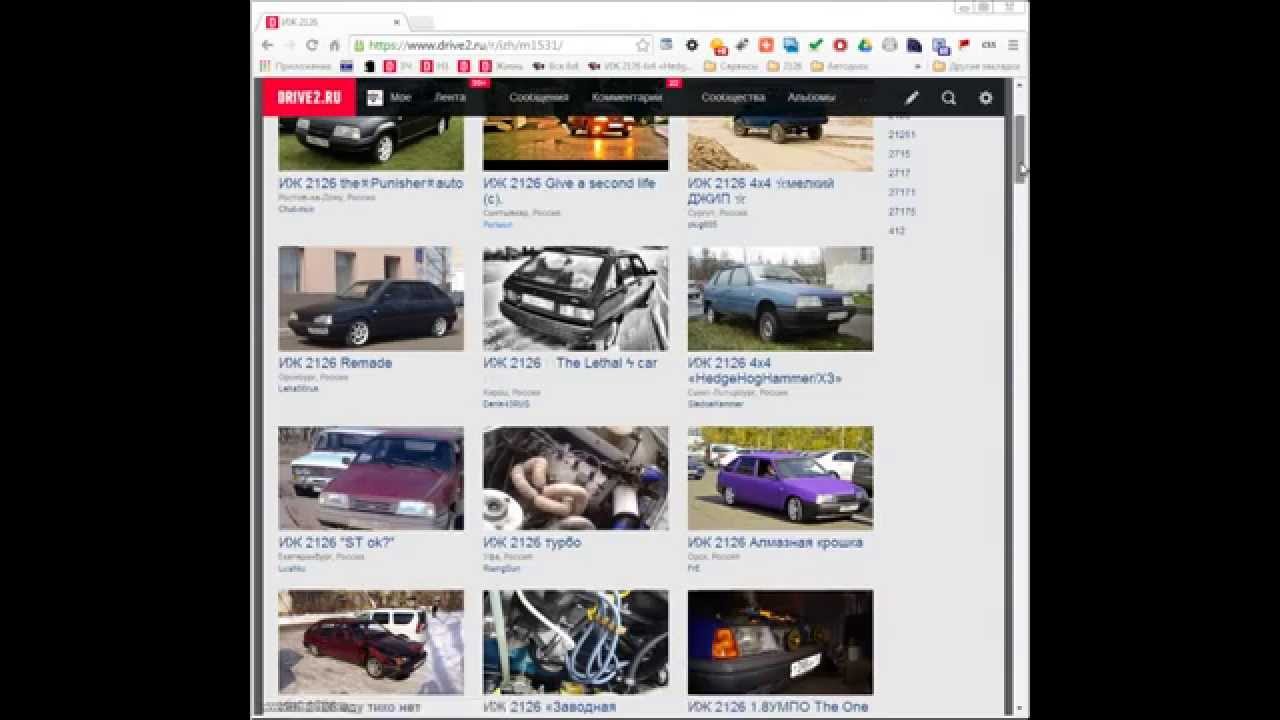
Task: Open the Приложения bookmarks shortcut
Action: coord(295,66)
